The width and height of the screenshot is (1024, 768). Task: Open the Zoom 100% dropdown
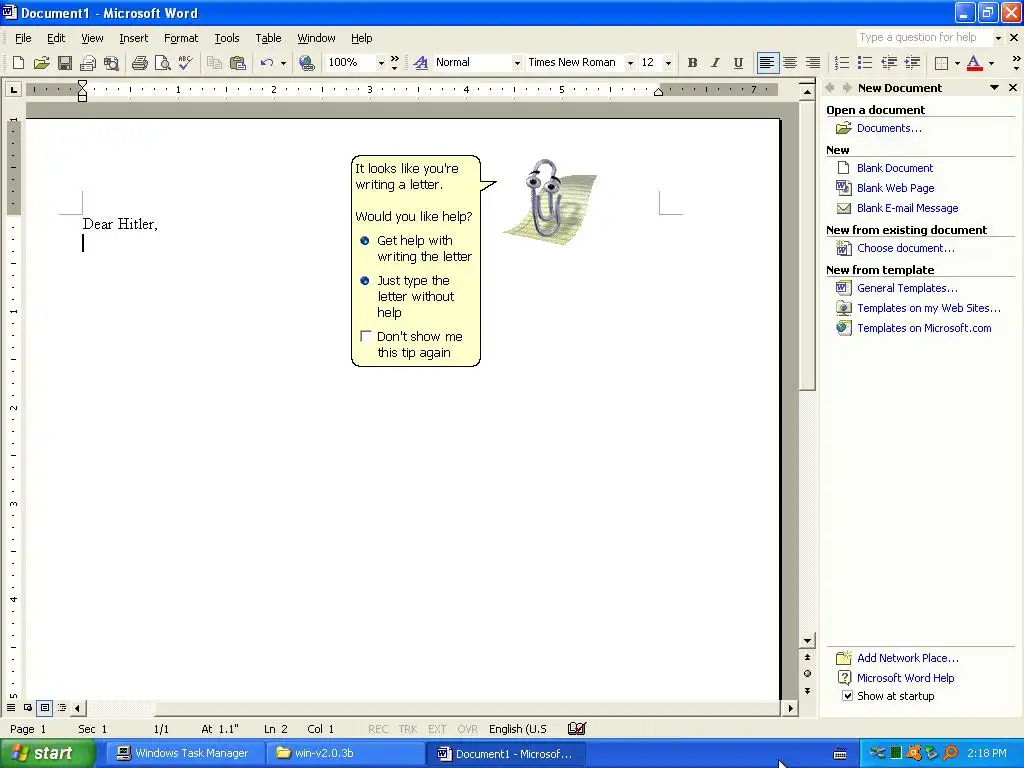point(381,63)
